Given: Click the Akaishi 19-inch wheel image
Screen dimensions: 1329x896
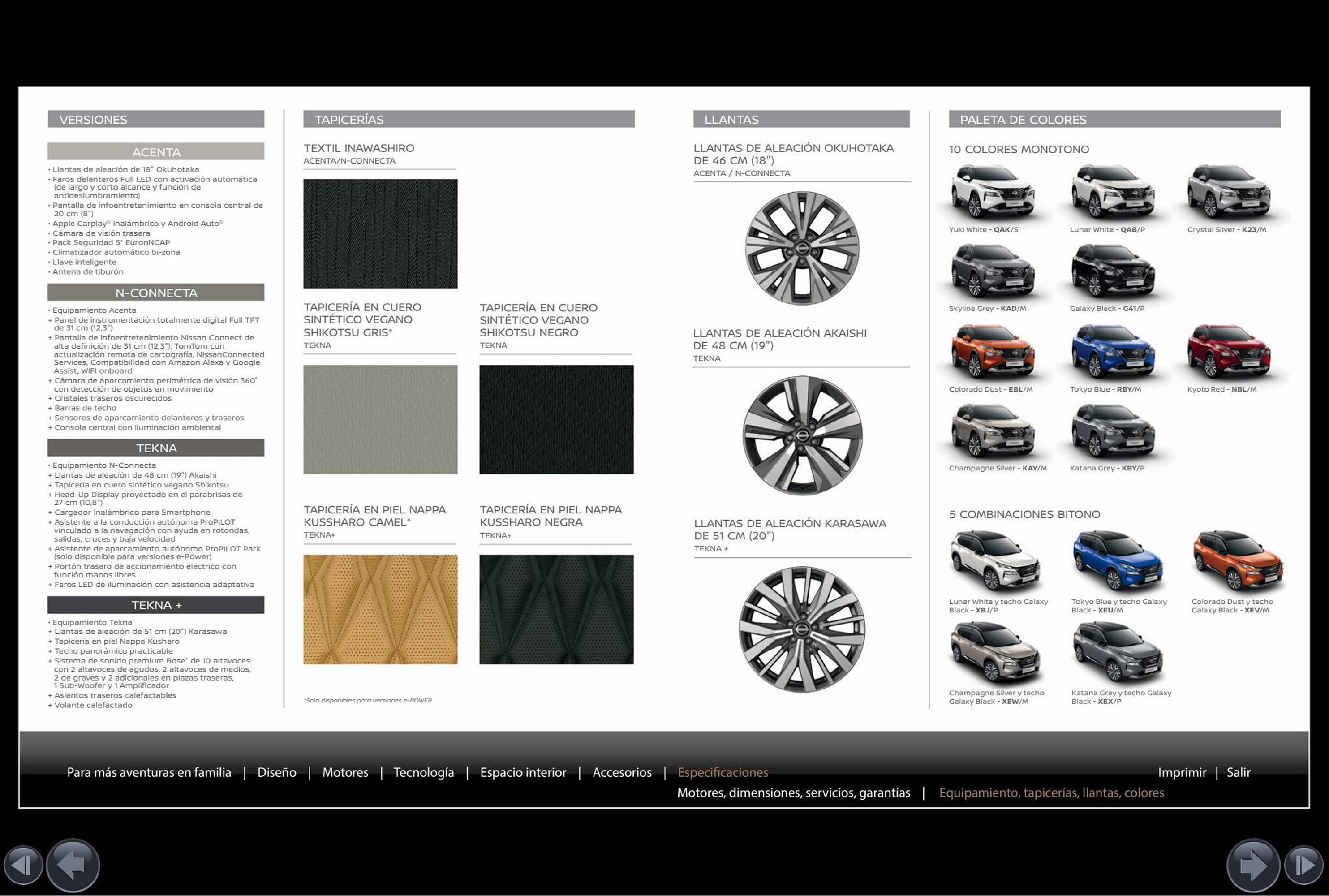Looking at the screenshot, I should point(802,435).
